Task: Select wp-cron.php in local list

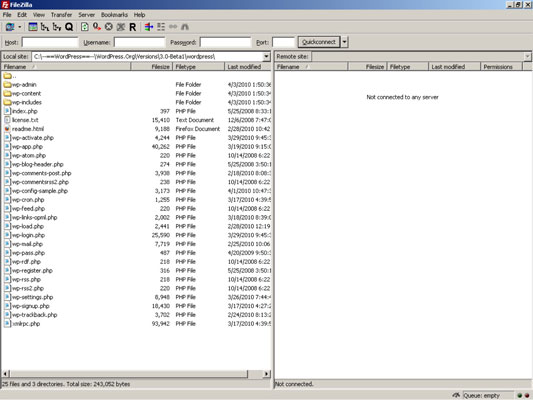Action: tap(28, 199)
